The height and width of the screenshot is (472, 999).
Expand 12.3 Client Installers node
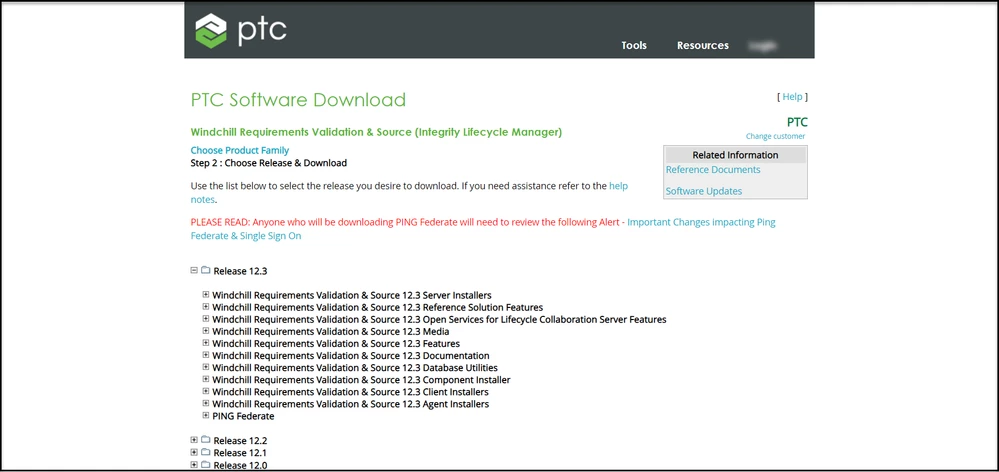click(206, 391)
